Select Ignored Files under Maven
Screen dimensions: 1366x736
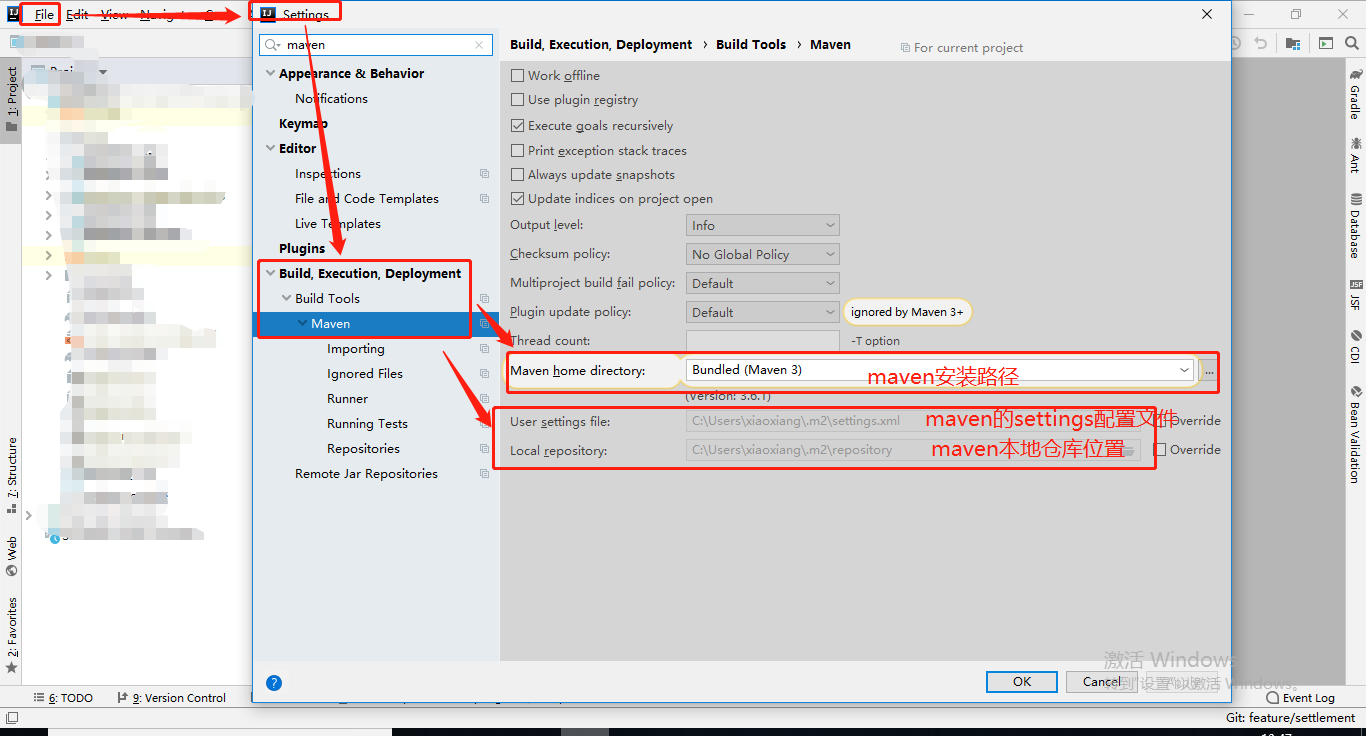click(x=365, y=374)
